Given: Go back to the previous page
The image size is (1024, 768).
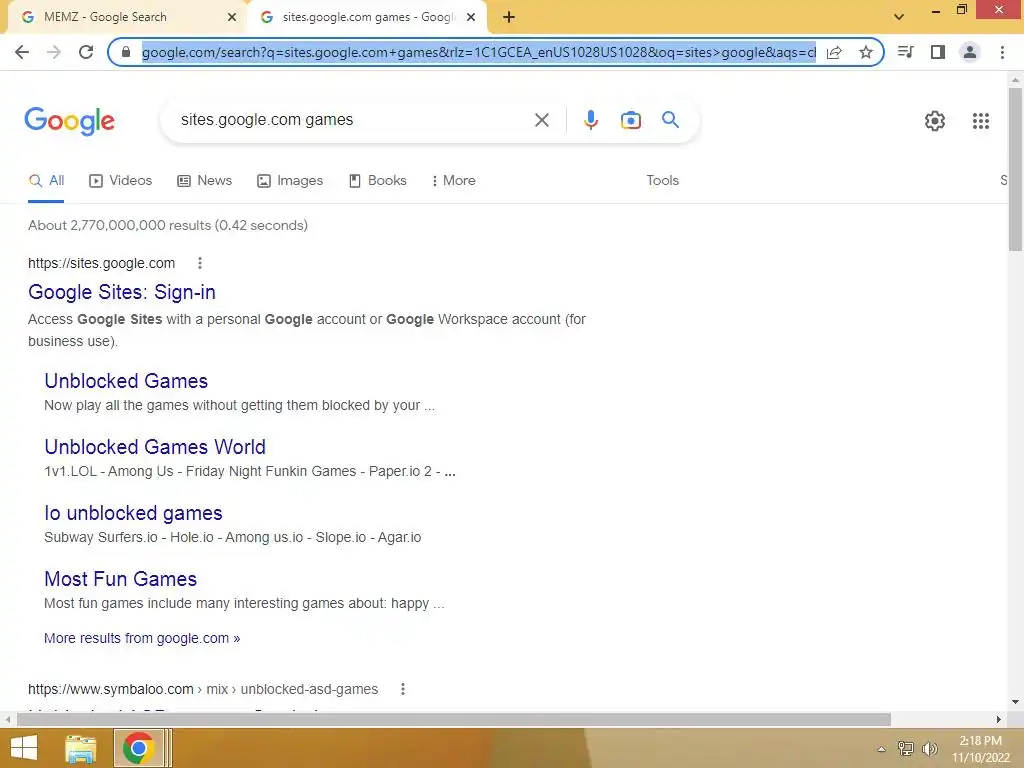Looking at the screenshot, I should [x=22, y=52].
